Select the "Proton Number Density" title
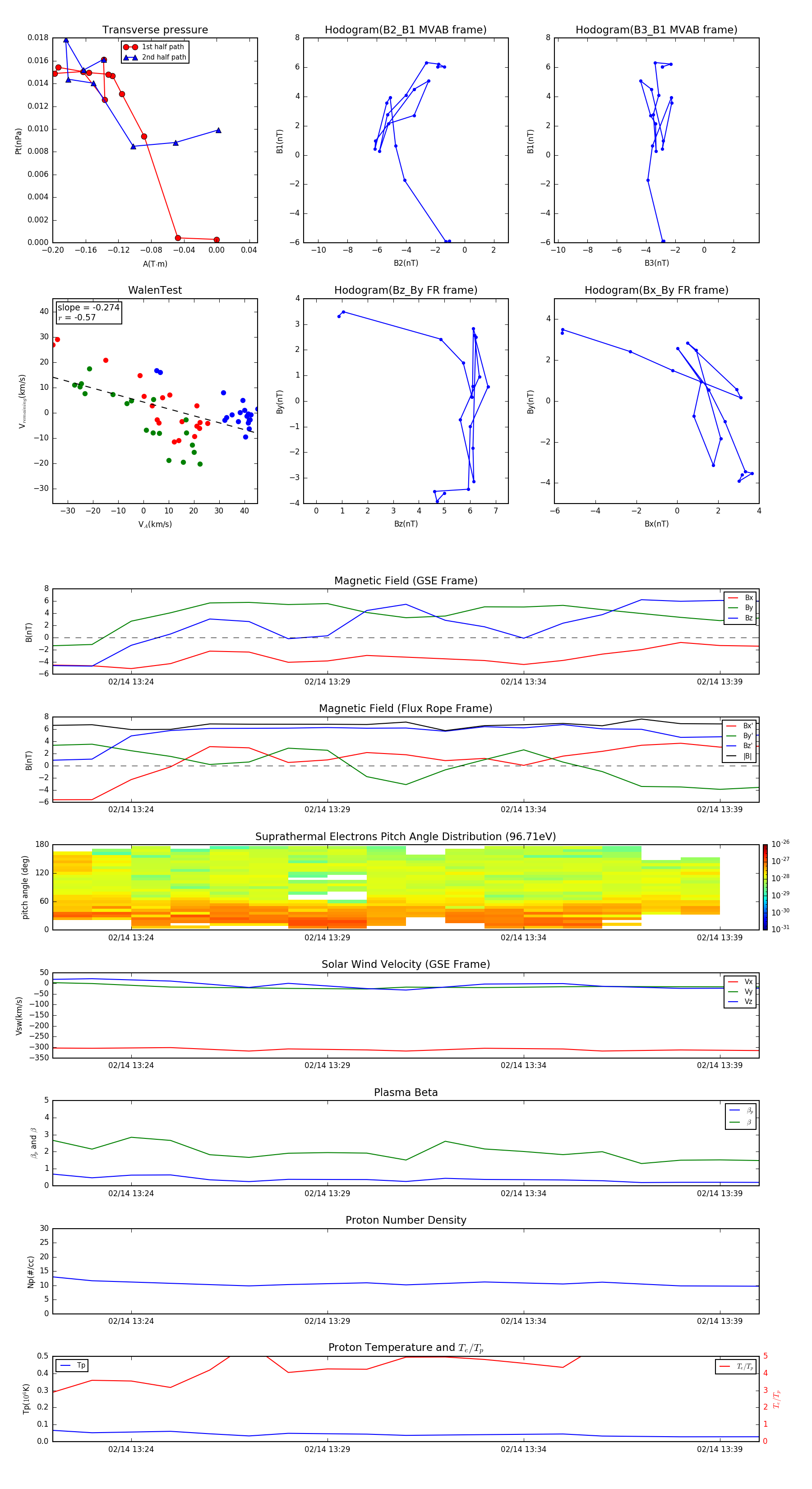812x1489 pixels. 406,1220
